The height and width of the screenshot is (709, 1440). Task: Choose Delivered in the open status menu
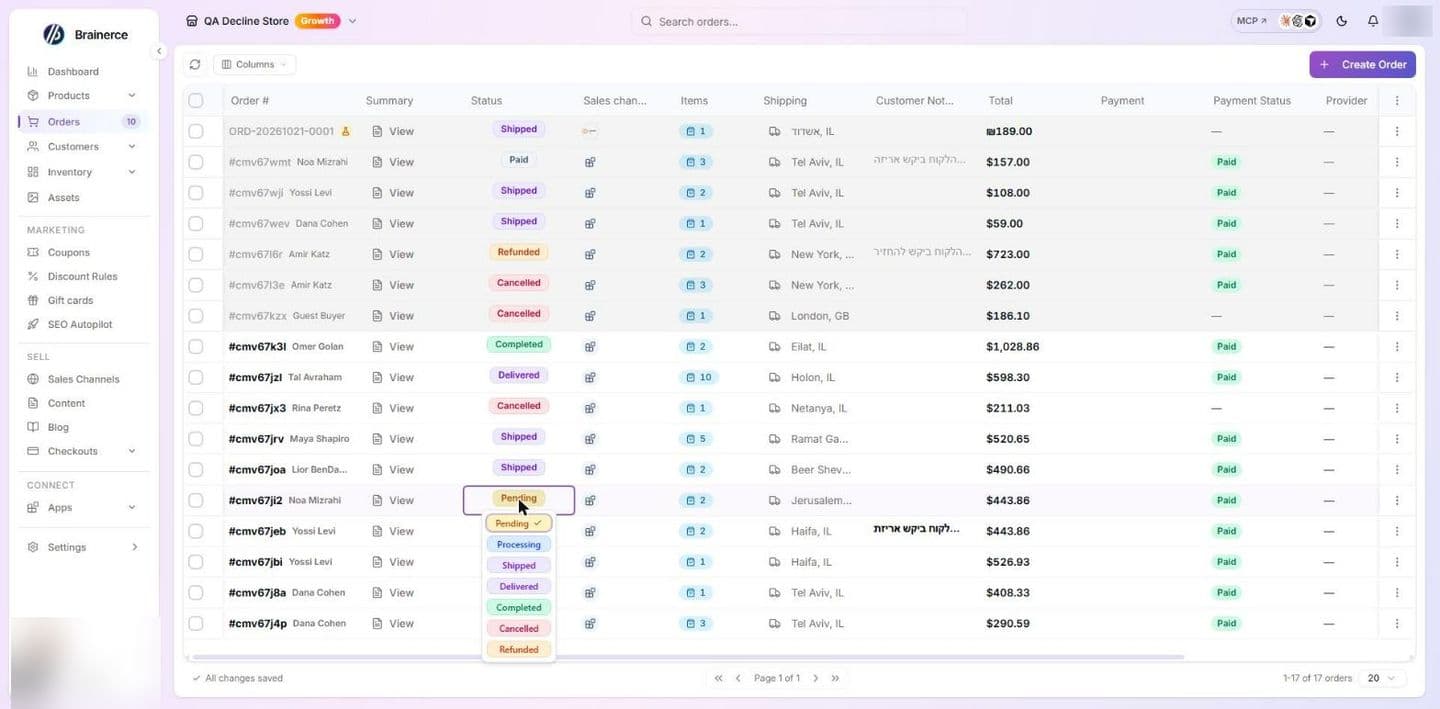(519, 587)
